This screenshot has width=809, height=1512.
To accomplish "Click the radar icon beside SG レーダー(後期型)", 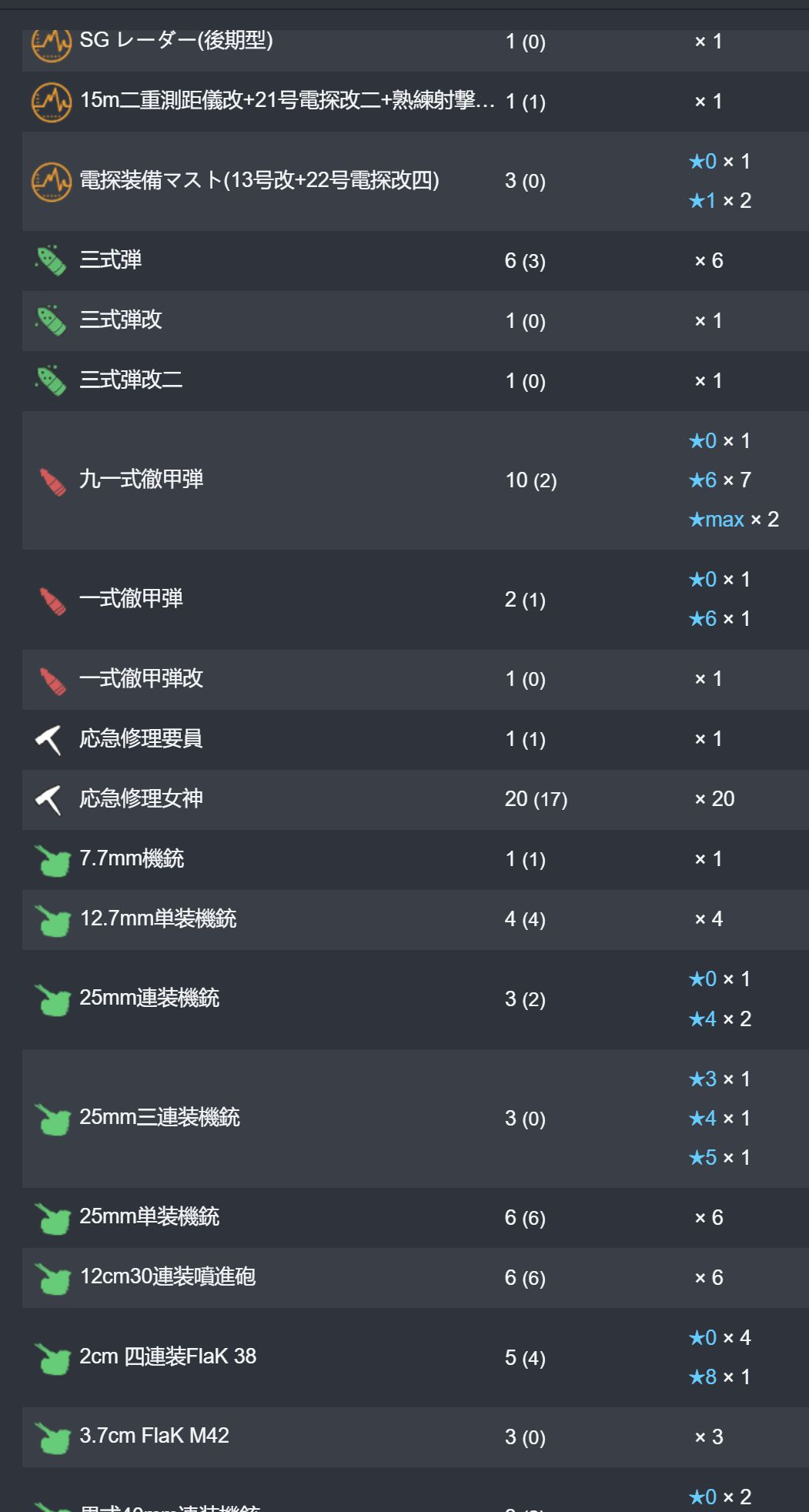I will tap(52, 42).
